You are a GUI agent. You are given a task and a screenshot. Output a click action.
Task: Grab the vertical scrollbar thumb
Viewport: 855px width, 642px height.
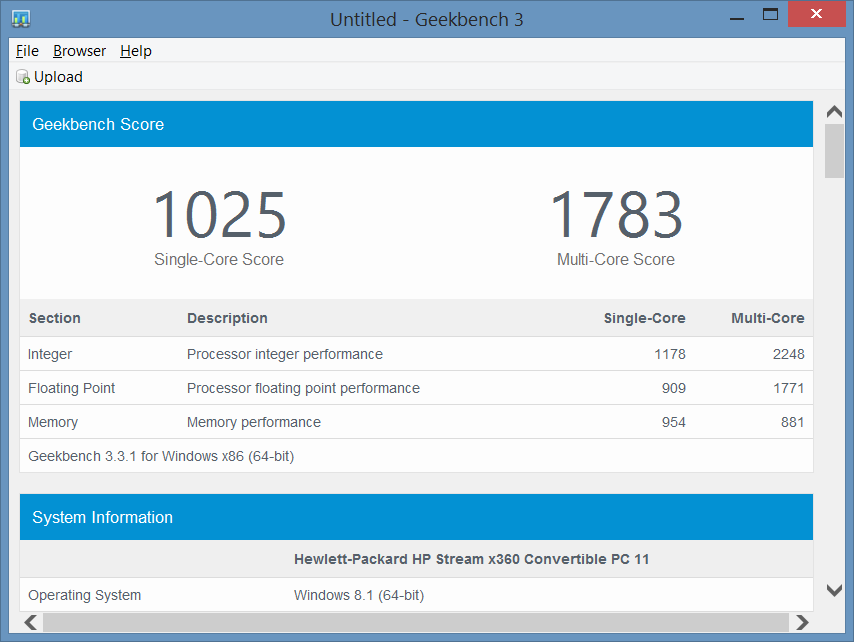834,151
